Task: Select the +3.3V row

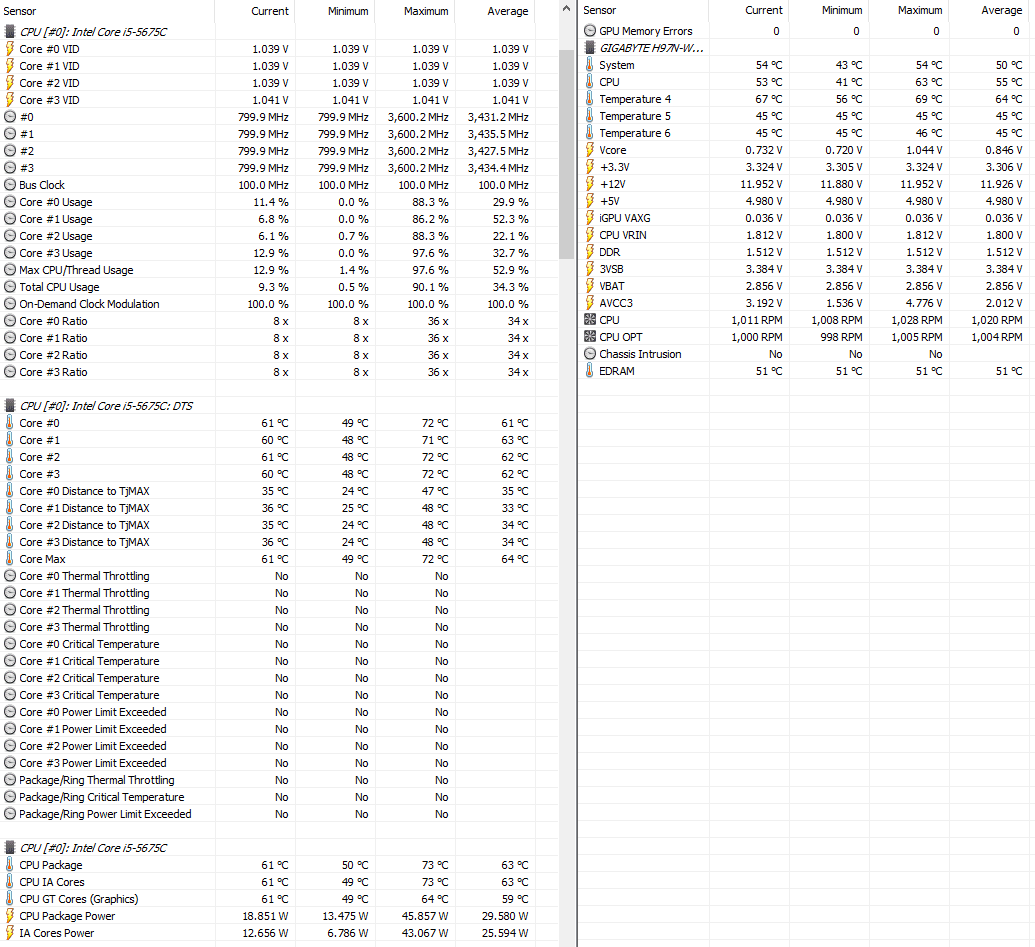Action: (806, 167)
